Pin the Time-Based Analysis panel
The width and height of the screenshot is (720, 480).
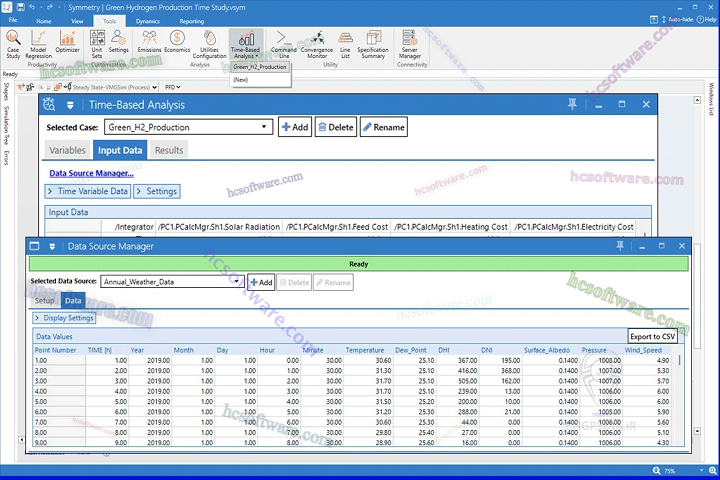(572, 104)
